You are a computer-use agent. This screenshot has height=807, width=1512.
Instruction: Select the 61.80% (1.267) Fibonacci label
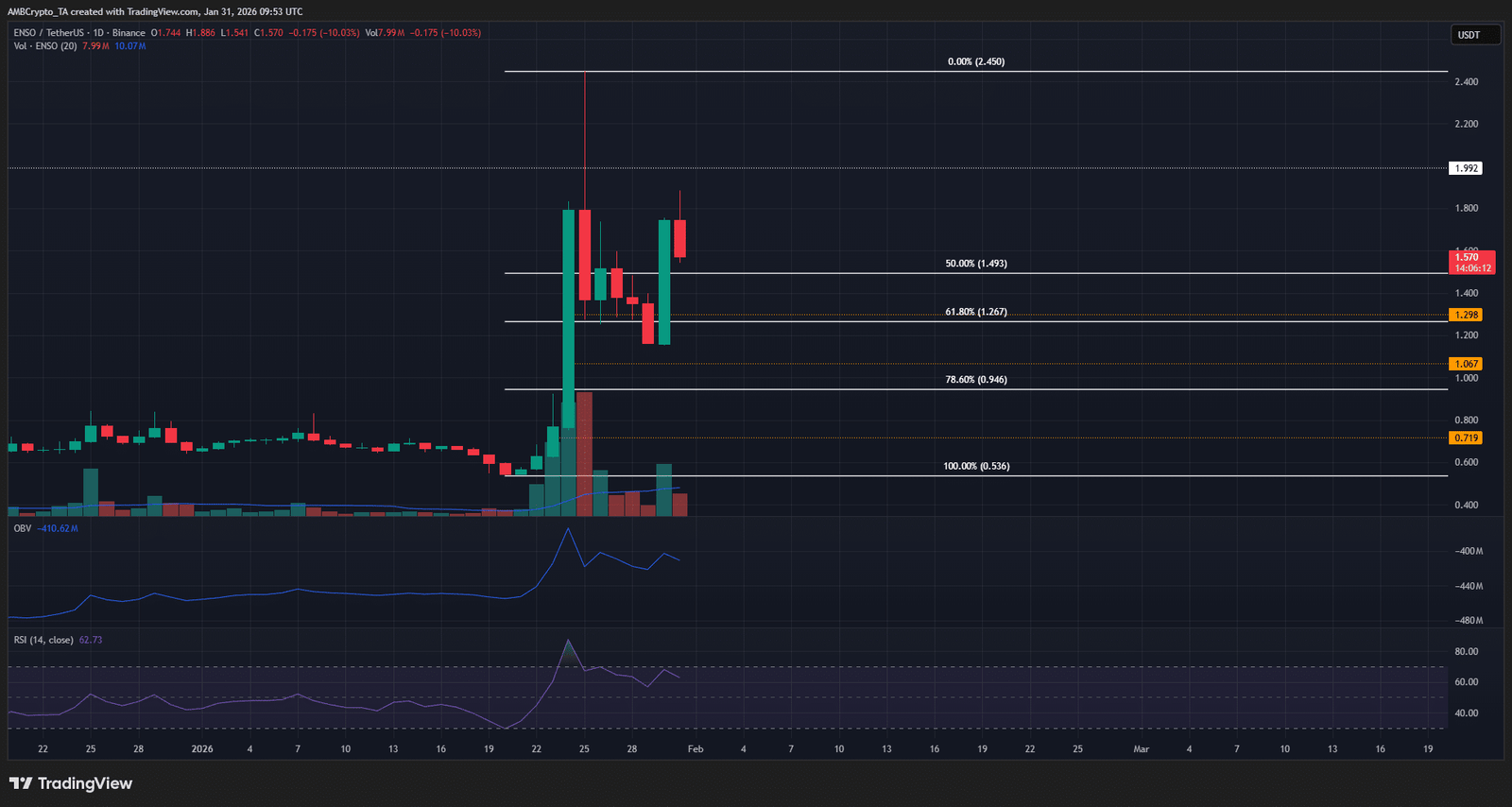pos(976,312)
